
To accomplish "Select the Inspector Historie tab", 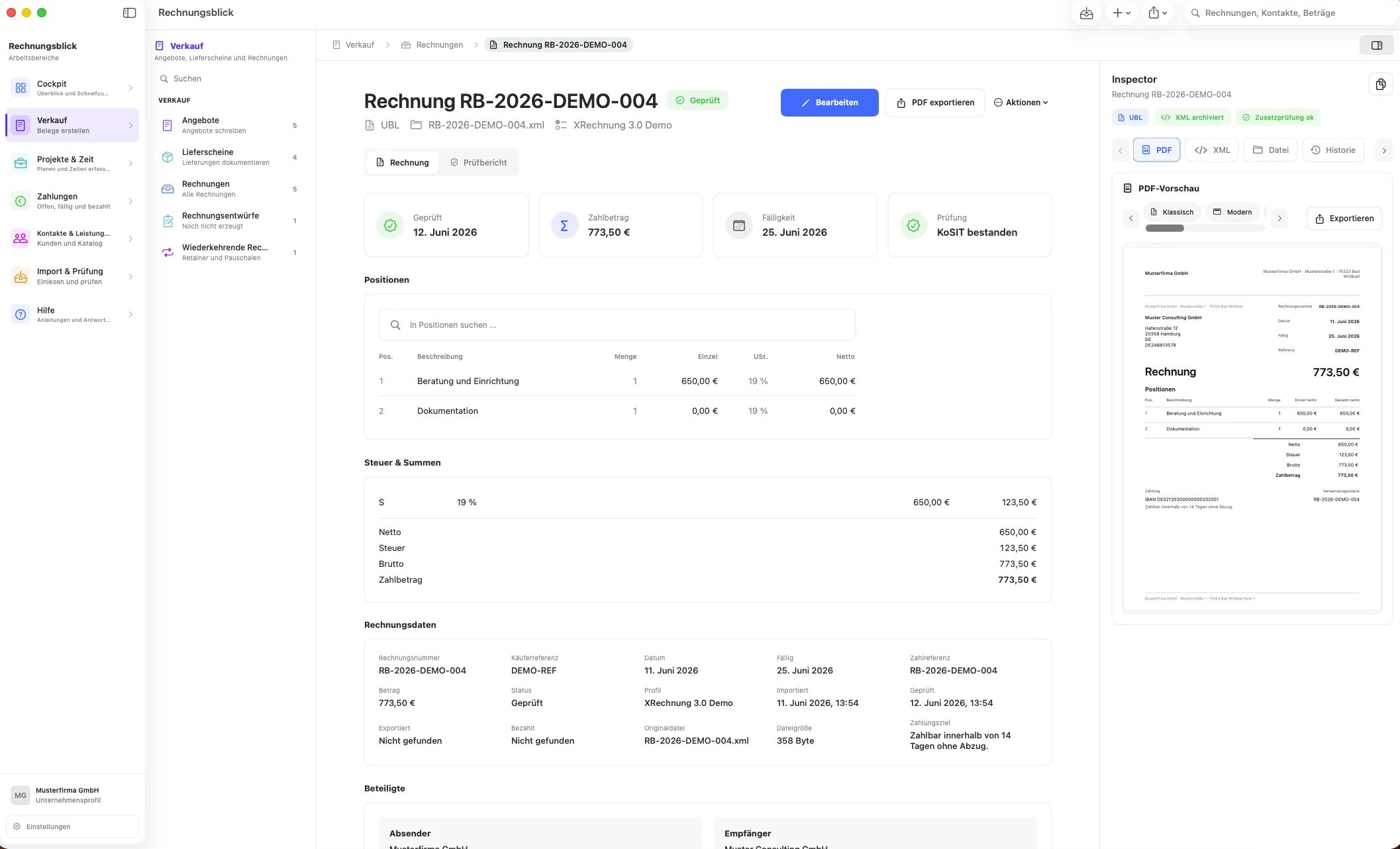I will point(1333,150).
